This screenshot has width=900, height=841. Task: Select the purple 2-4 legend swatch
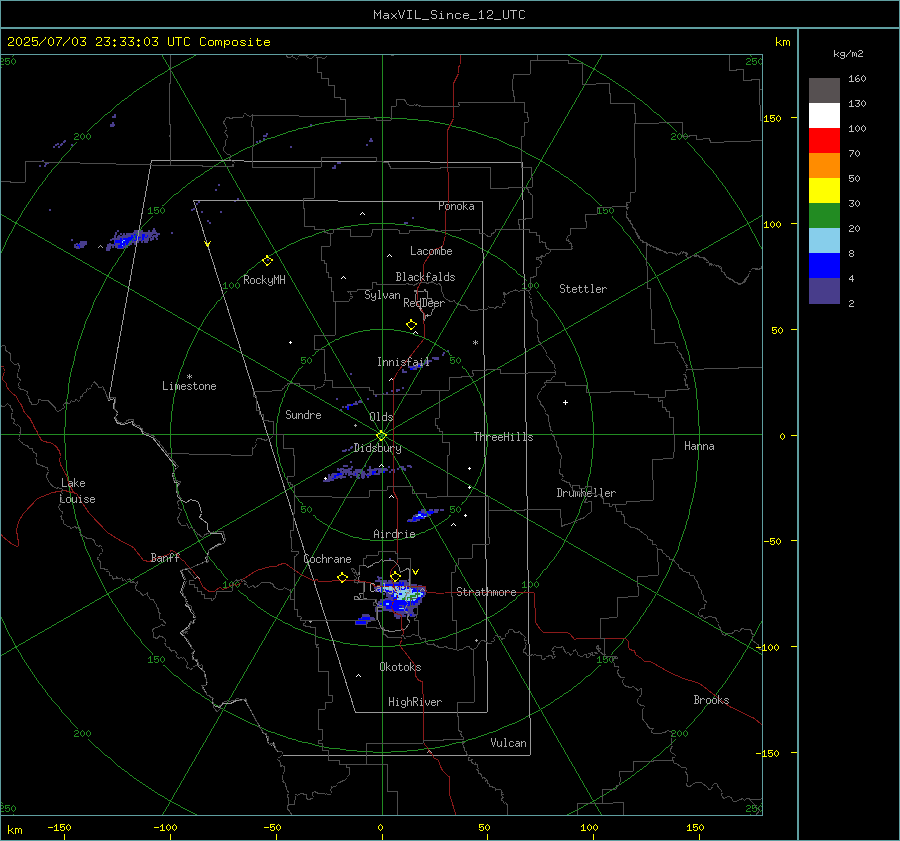tap(824, 291)
